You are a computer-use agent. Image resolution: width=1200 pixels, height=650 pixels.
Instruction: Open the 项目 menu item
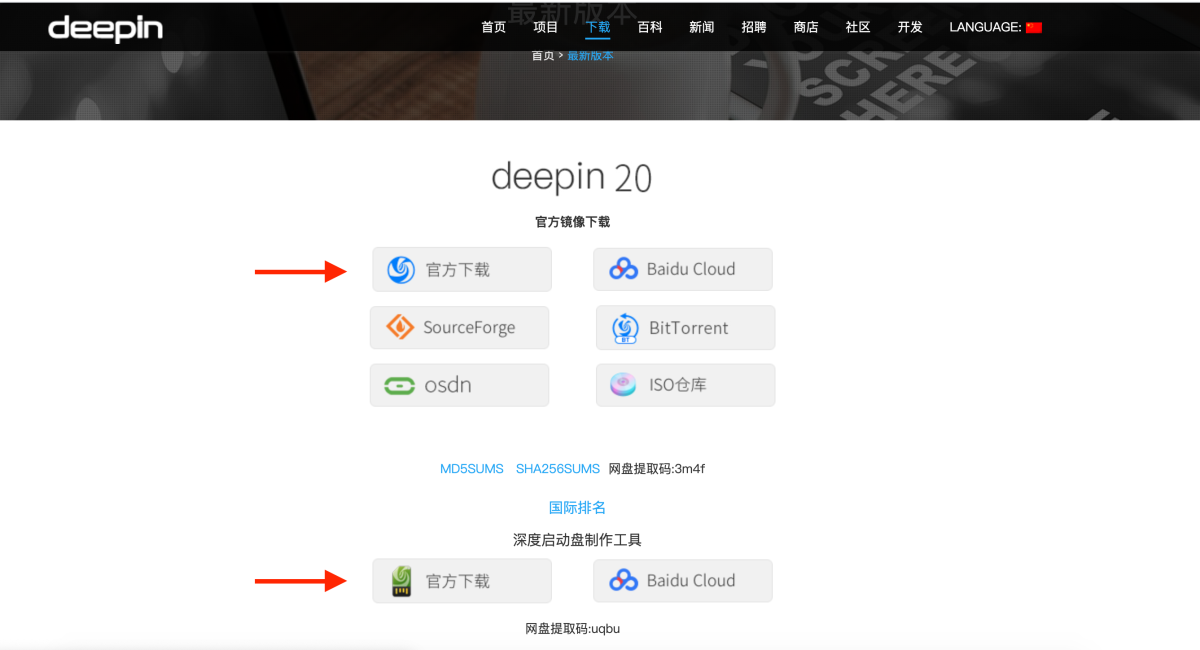[546, 27]
